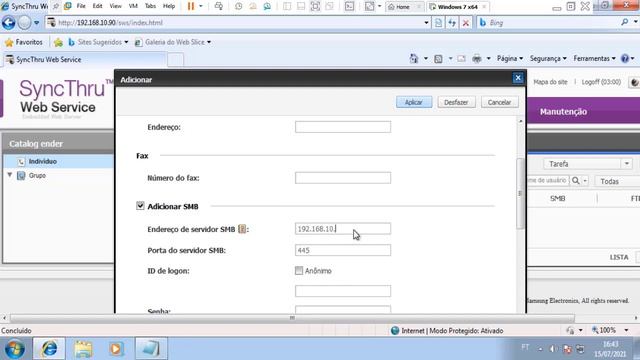Open the VMware Help menu
This screenshot has height=360, width=640.
tap(169, 6)
